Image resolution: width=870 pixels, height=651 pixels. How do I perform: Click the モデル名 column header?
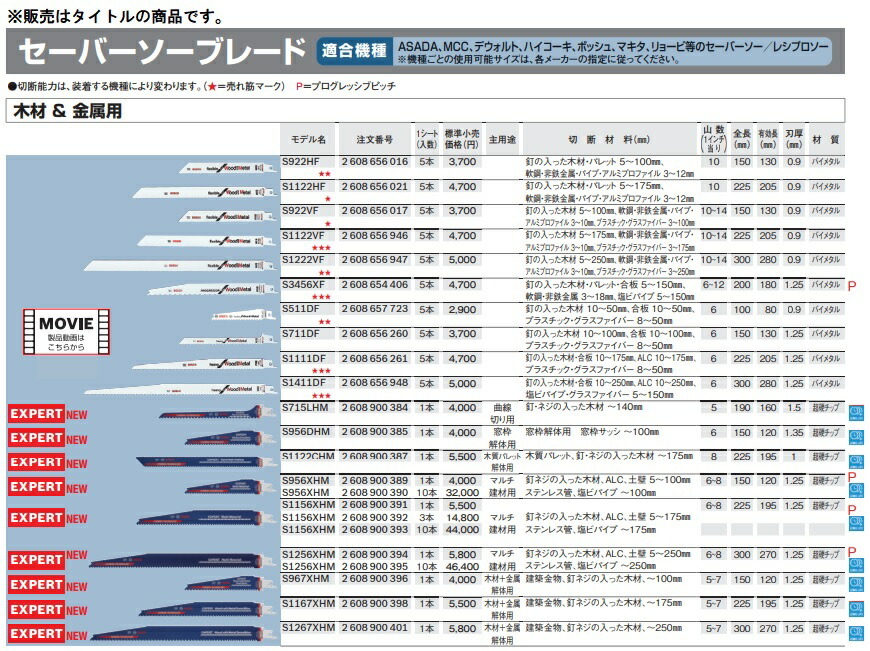308,140
